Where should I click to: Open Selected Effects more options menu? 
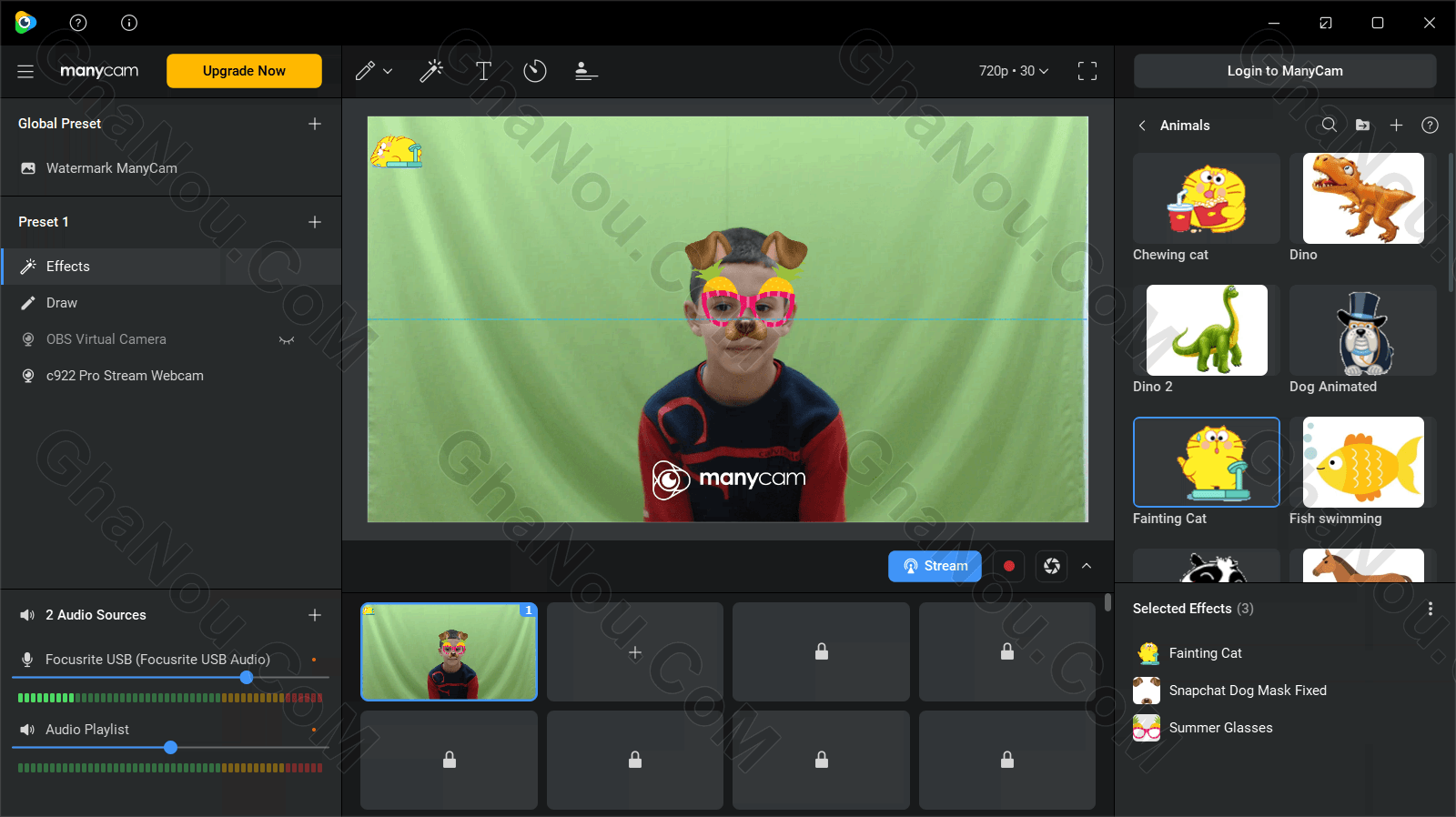click(x=1431, y=609)
